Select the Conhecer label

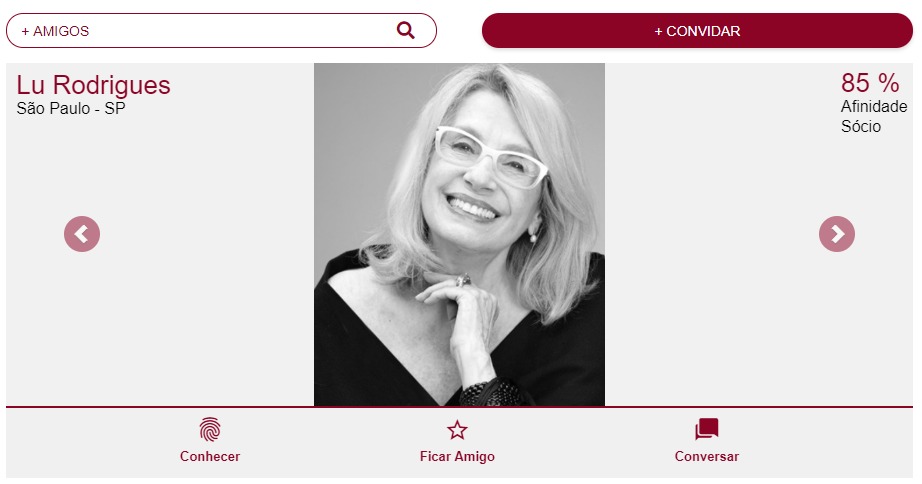pyautogui.click(x=210, y=456)
